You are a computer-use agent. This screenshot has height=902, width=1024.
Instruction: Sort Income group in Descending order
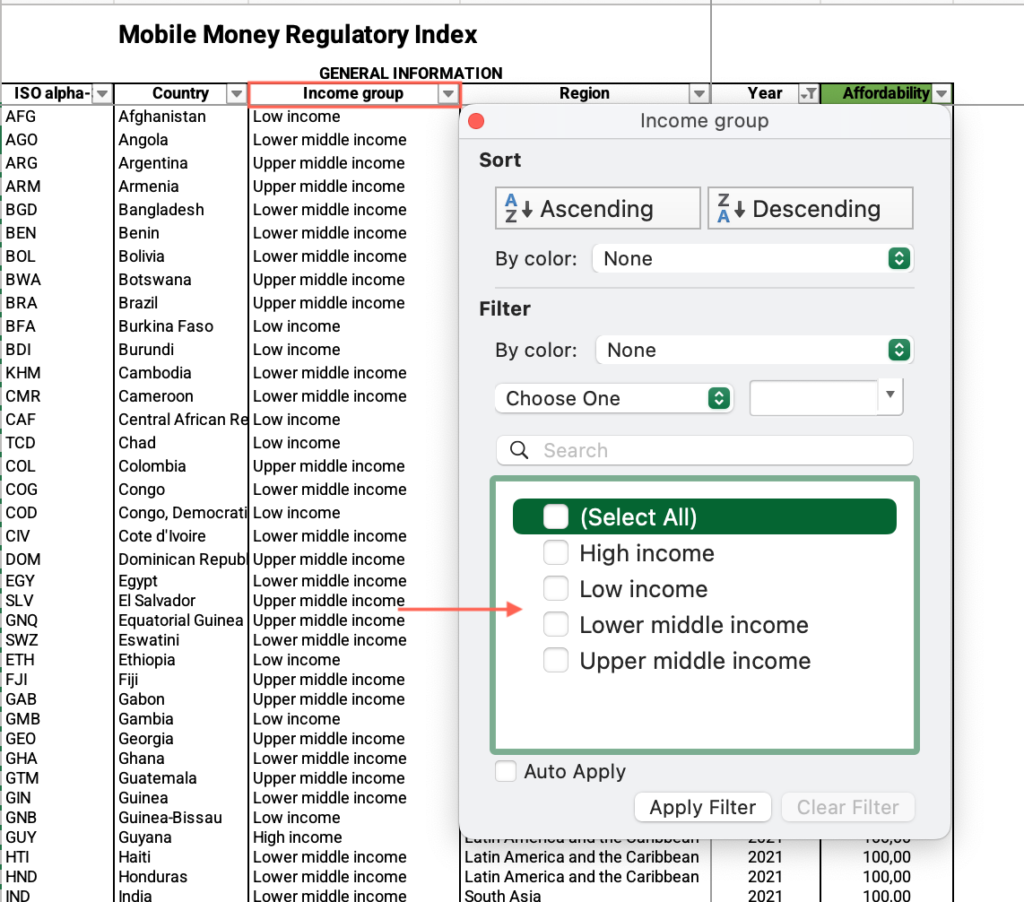point(810,208)
